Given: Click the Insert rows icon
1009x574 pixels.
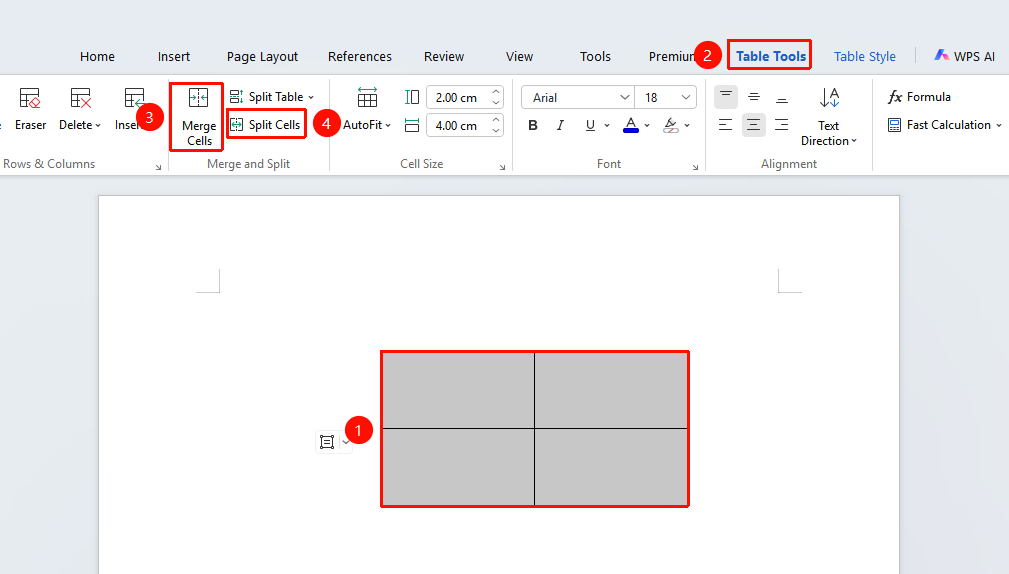Looking at the screenshot, I should pos(134,98).
